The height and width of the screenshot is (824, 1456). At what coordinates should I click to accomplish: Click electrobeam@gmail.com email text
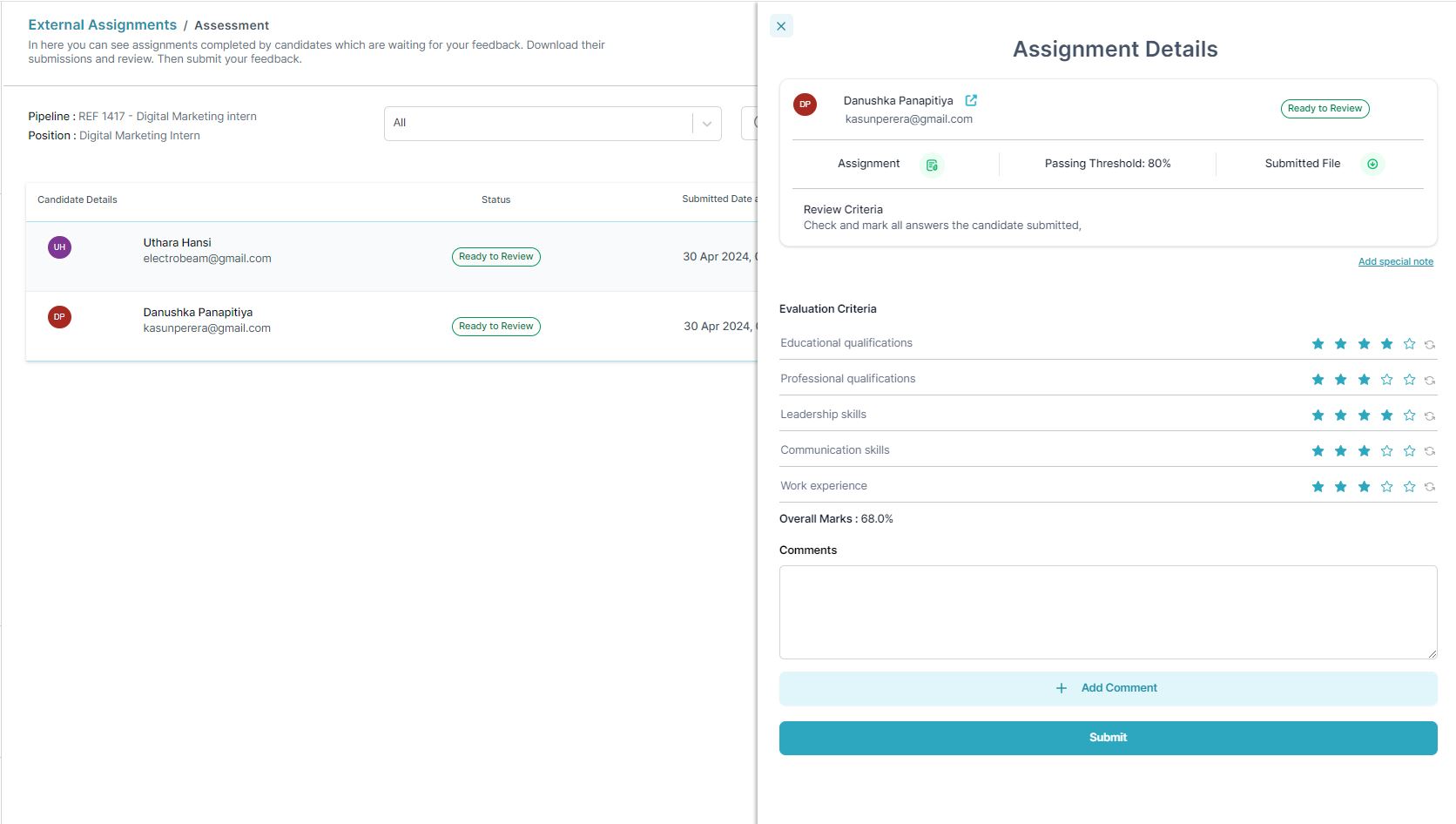click(x=207, y=259)
